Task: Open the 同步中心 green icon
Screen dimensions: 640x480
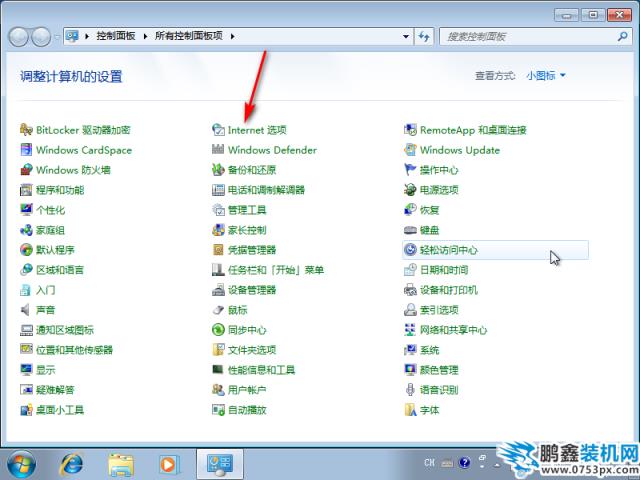Action: click(218, 330)
